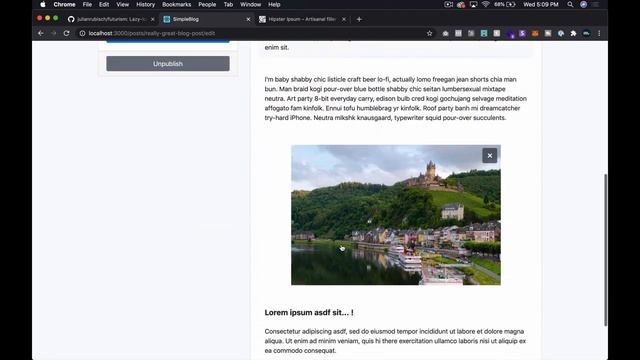The width and height of the screenshot is (640, 360).
Task: Open the Bookmarks menu
Action: pos(177,4)
